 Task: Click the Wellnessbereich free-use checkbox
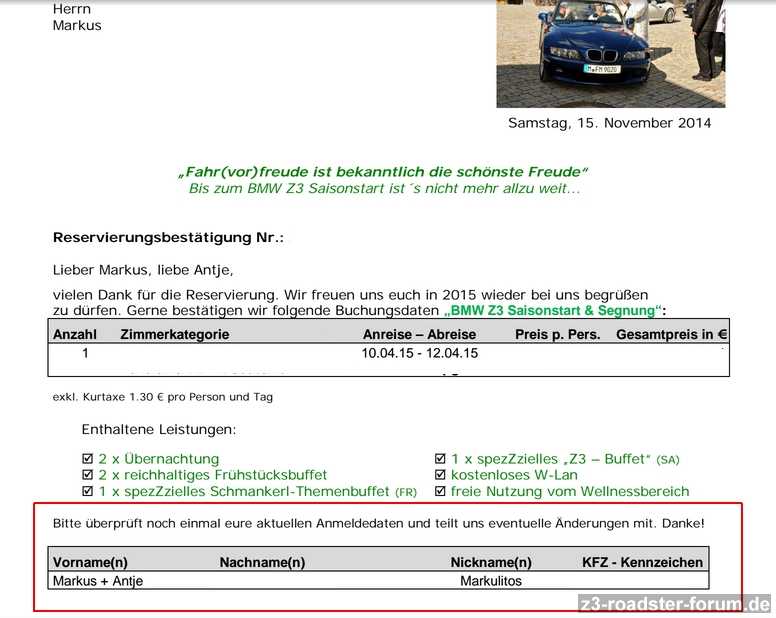click(x=440, y=492)
